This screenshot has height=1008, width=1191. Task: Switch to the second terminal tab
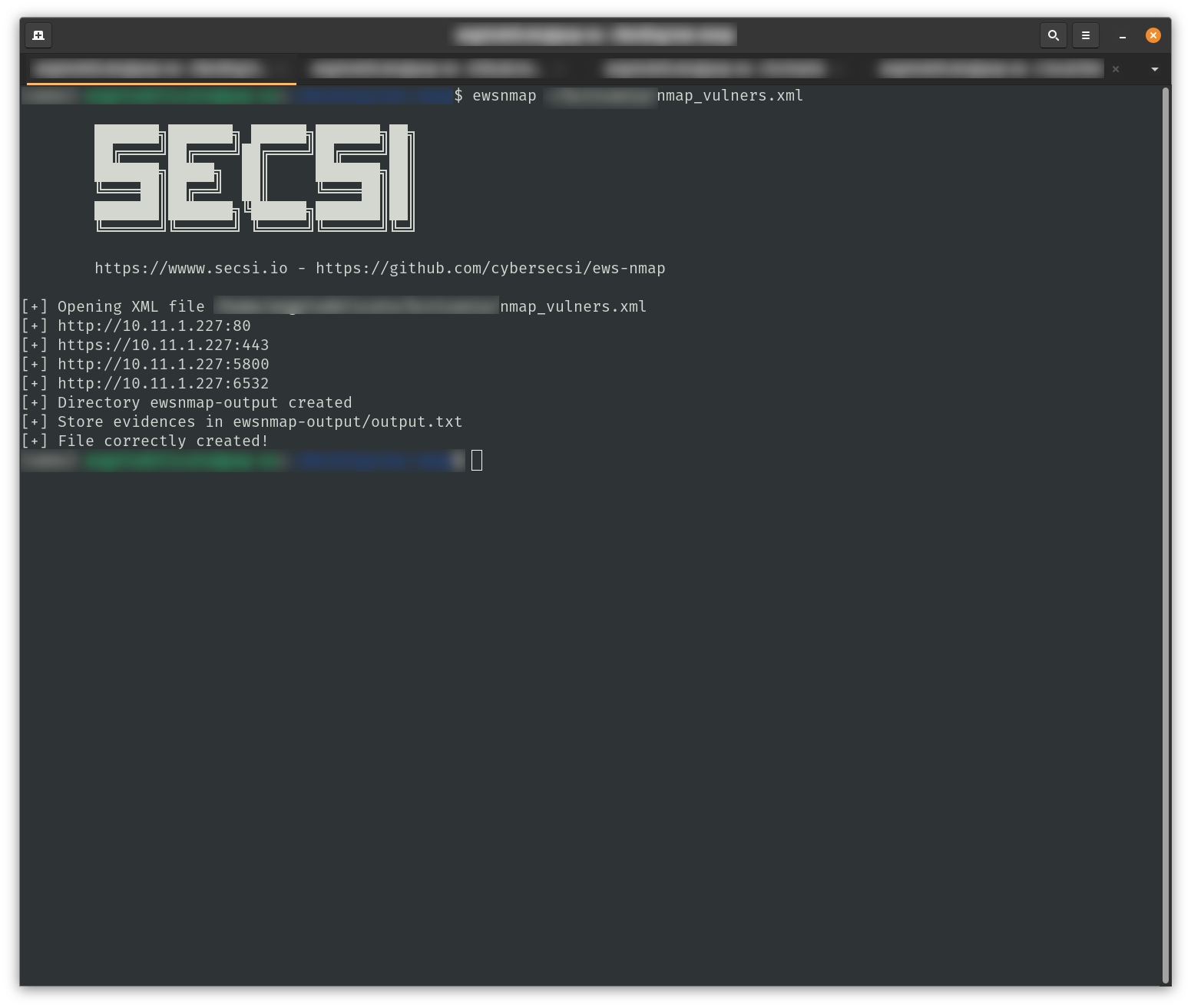click(x=438, y=69)
